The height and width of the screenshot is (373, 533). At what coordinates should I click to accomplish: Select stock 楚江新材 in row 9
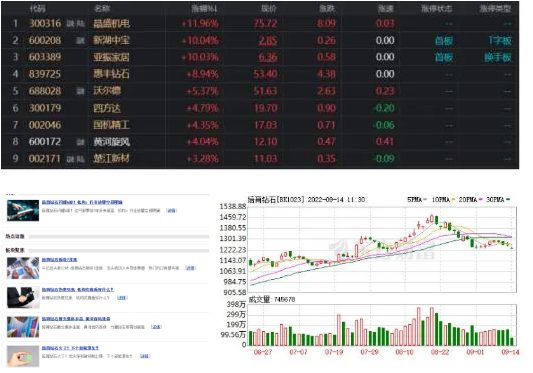(x=111, y=159)
